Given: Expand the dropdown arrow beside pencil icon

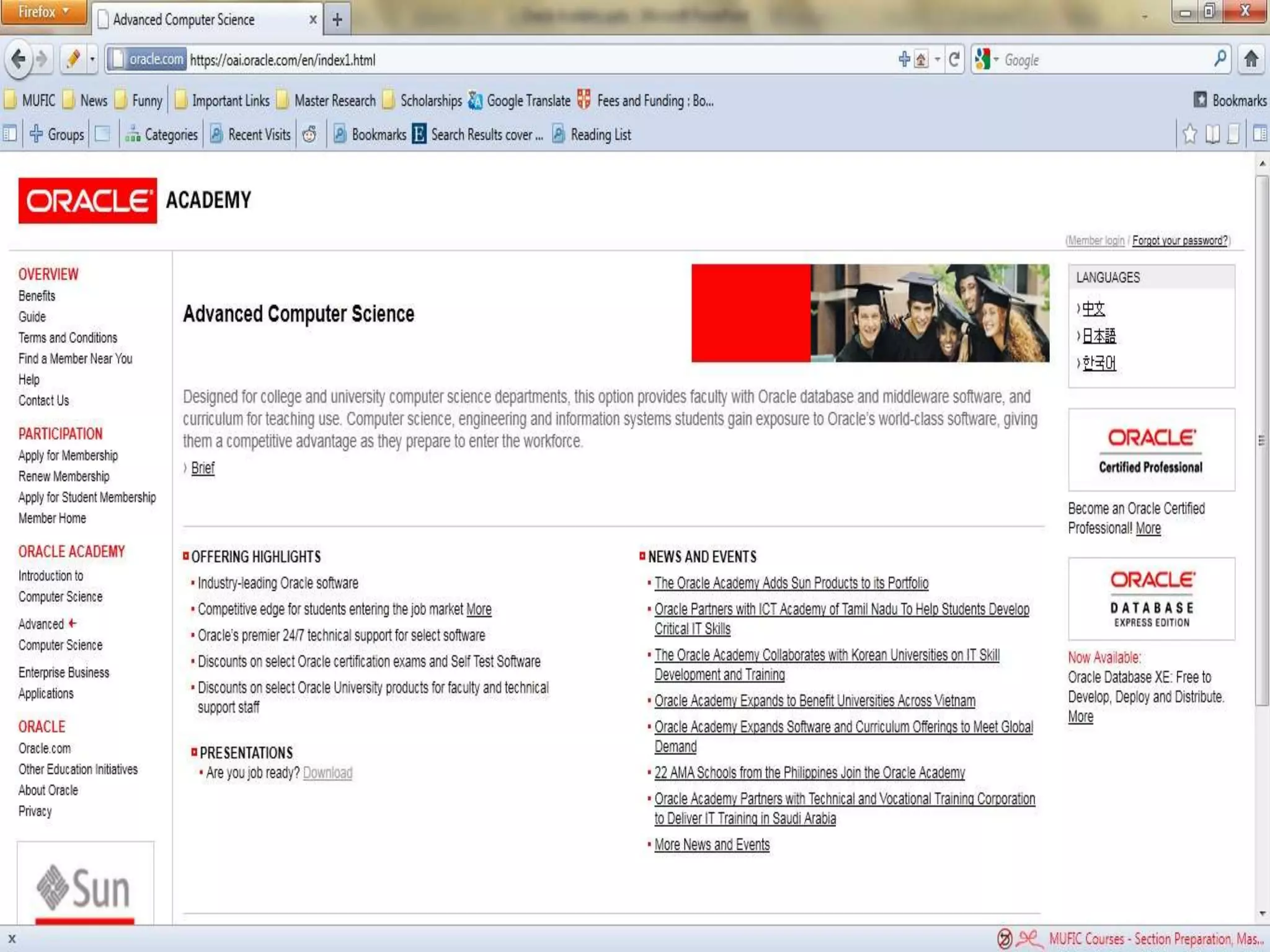Looking at the screenshot, I should [x=92, y=59].
